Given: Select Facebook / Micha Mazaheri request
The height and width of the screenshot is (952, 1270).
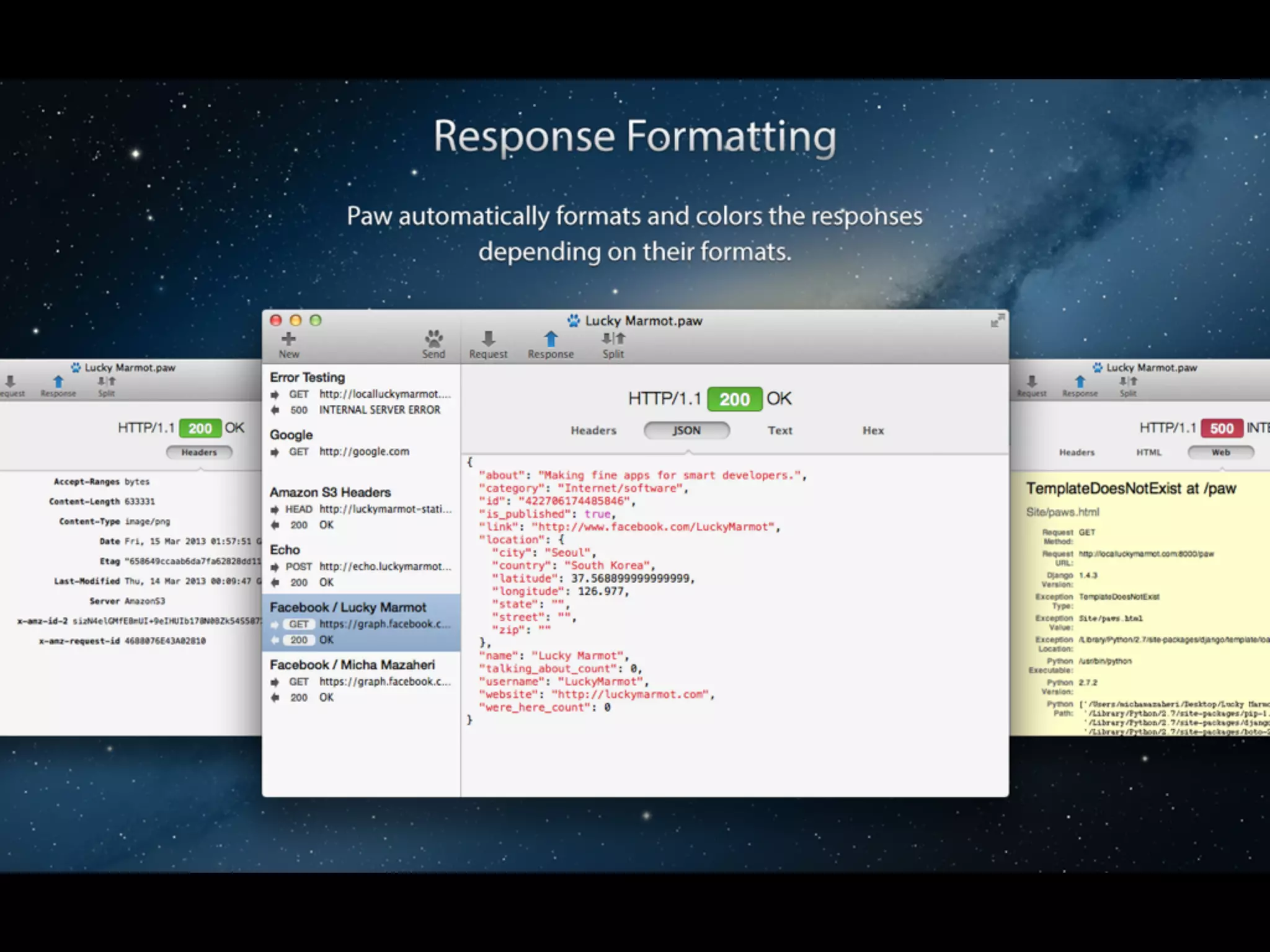Looking at the screenshot, I should [360, 681].
